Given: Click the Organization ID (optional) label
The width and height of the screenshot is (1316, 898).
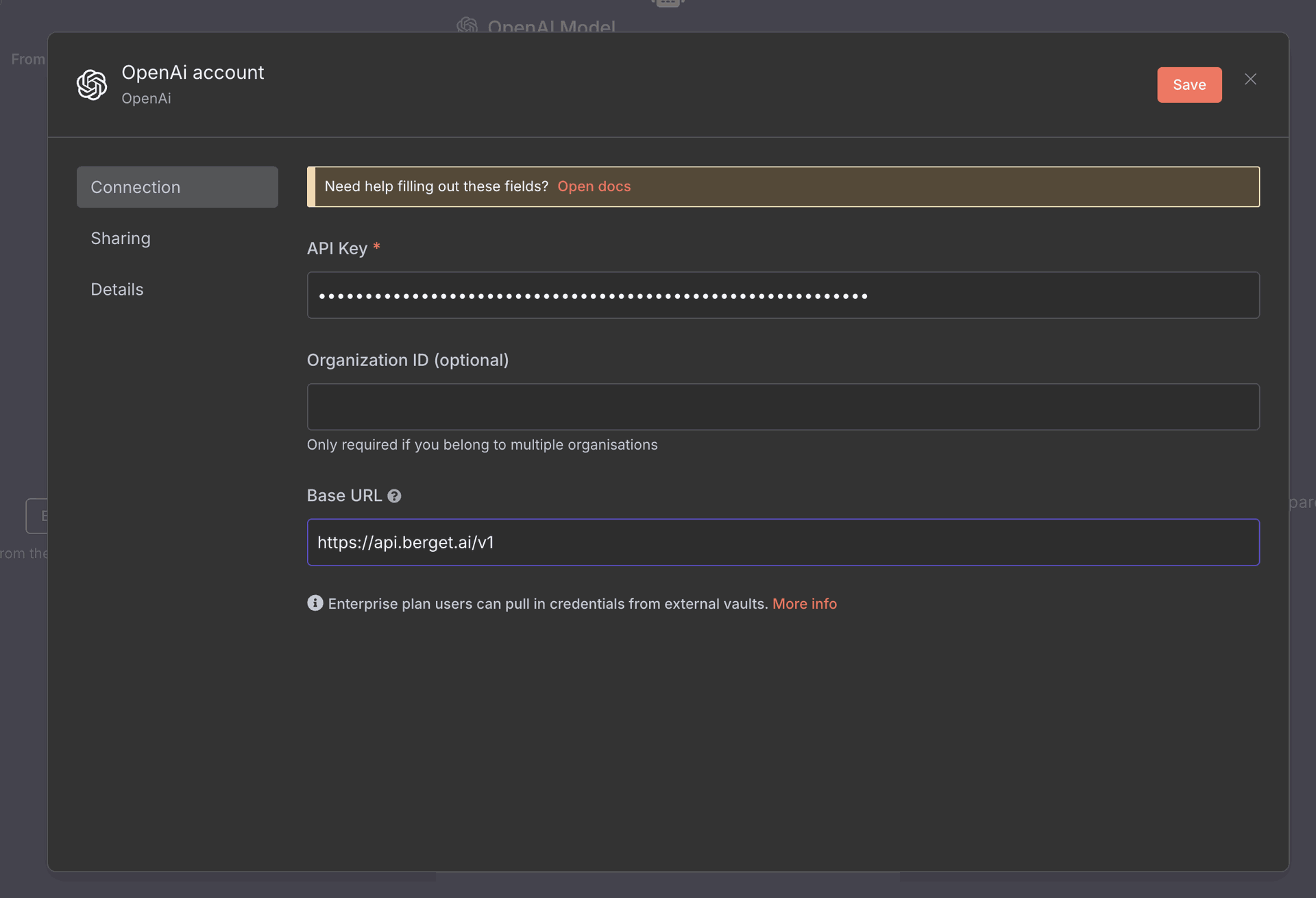Looking at the screenshot, I should pos(407,361).
